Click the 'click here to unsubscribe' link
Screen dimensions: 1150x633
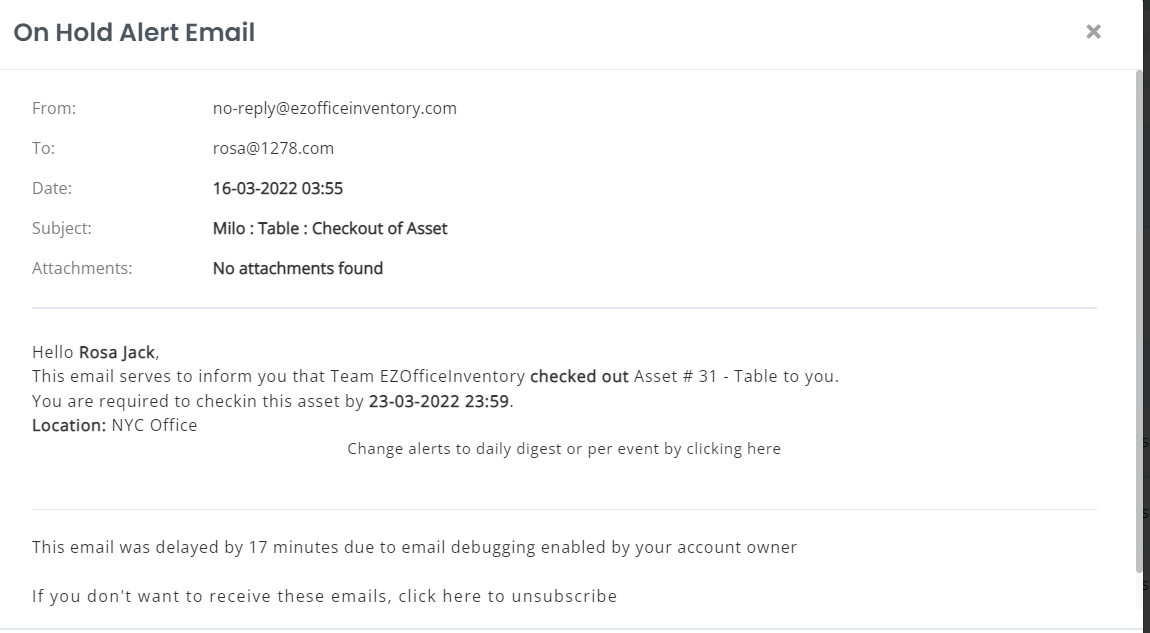507,596
